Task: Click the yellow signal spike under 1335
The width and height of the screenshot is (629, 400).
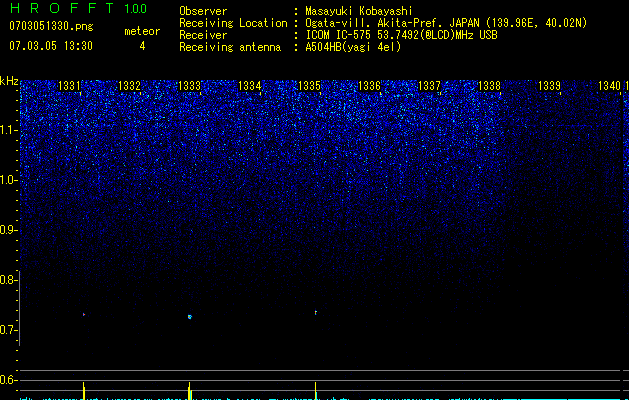Action: click(x=316, y=391)
